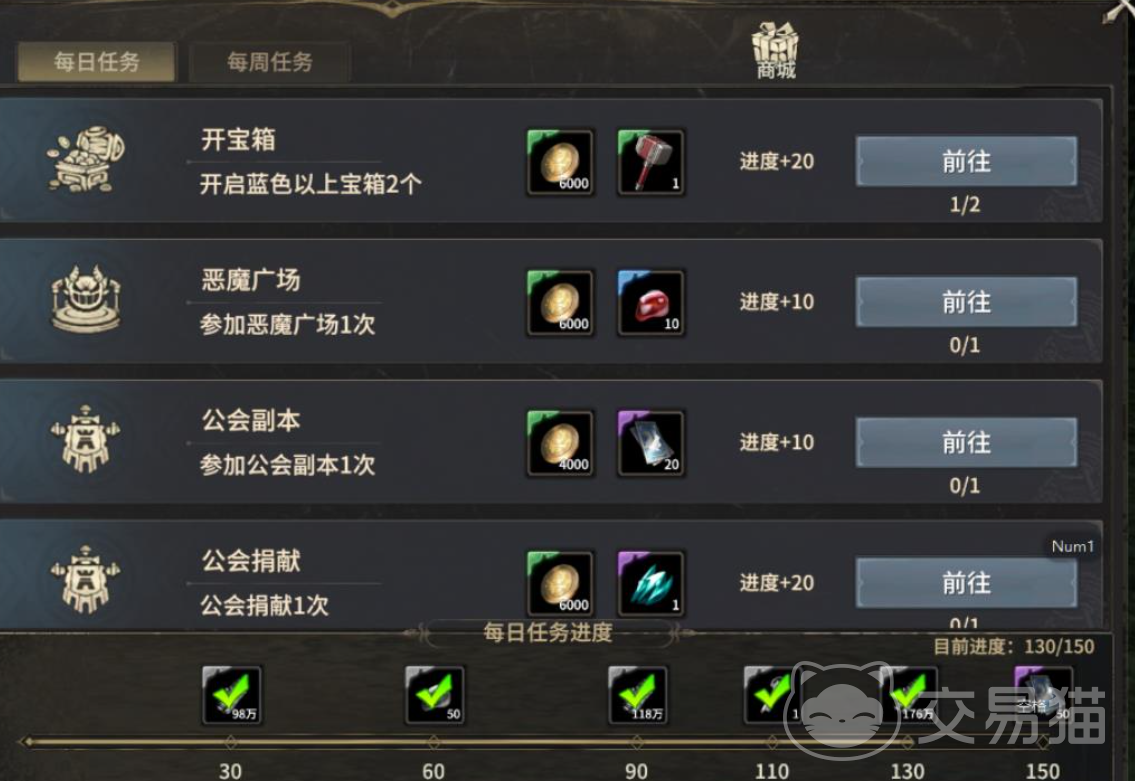Click the unclaimed 150-progress purple reward

pyautogui.click(x=1043, y=695)
